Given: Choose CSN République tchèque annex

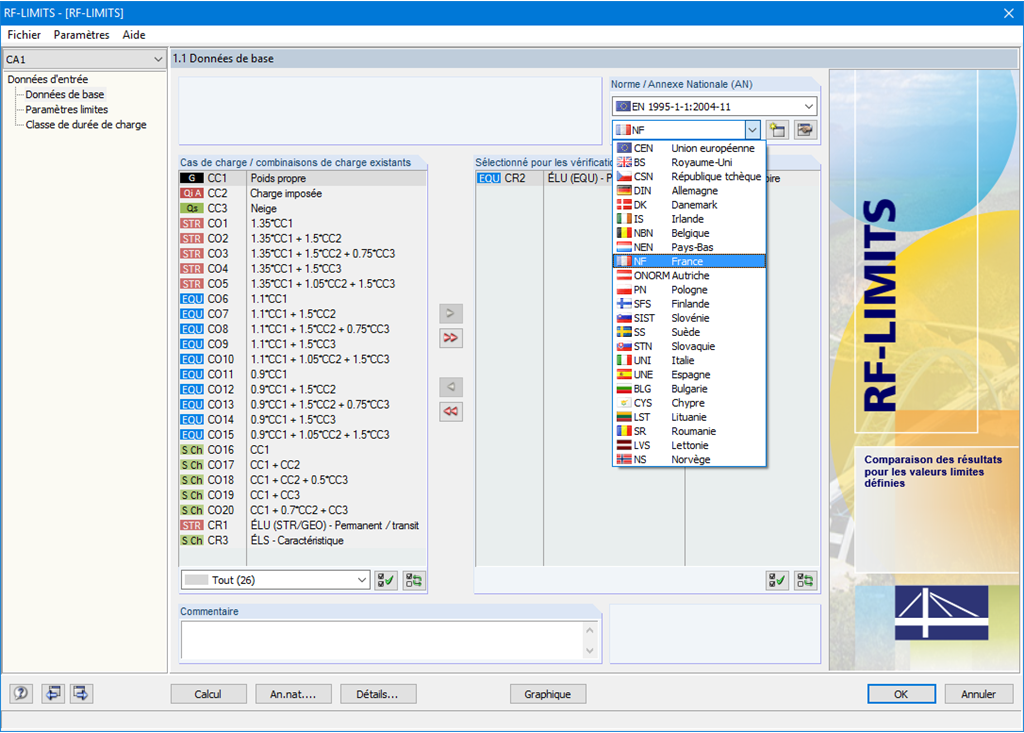Looking at the screenshot, I should [x=689, y=176].
